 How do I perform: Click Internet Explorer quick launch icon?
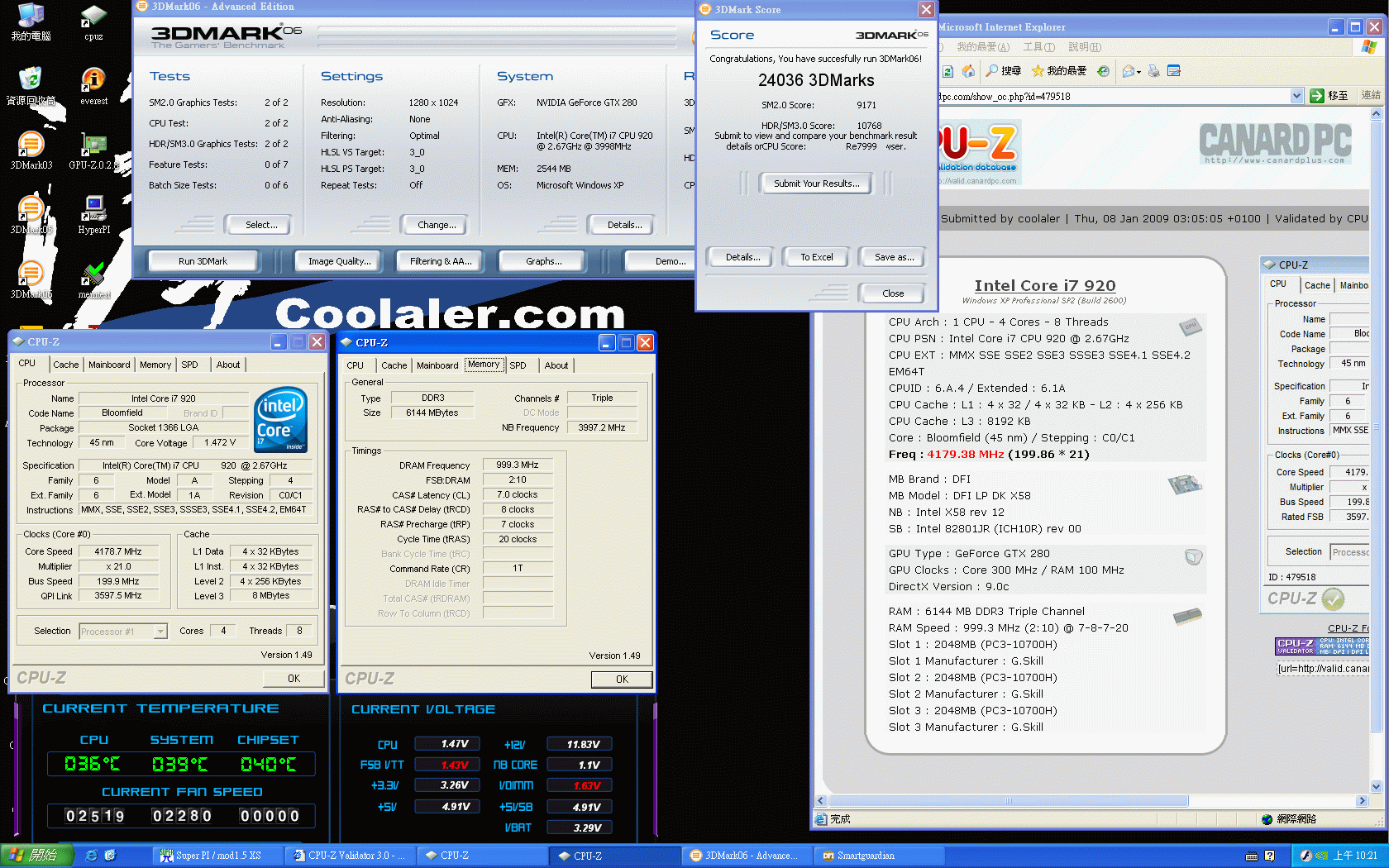(x=92, y=856)
